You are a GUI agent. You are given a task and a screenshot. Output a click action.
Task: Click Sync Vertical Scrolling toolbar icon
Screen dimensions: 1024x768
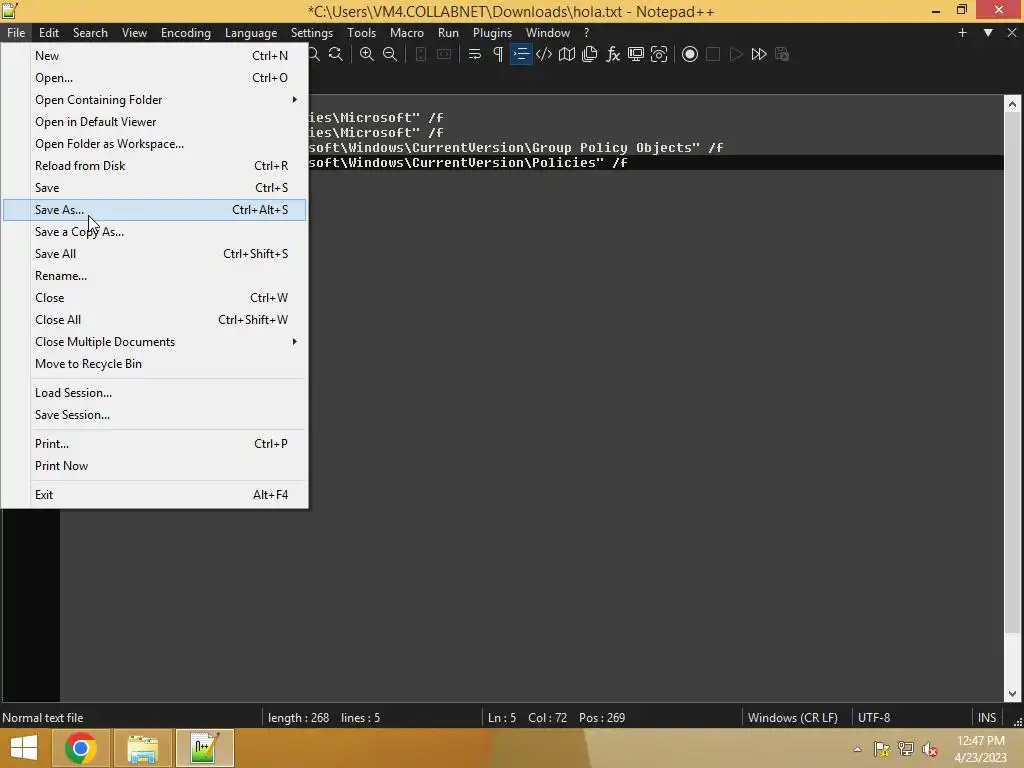(421, 54)
